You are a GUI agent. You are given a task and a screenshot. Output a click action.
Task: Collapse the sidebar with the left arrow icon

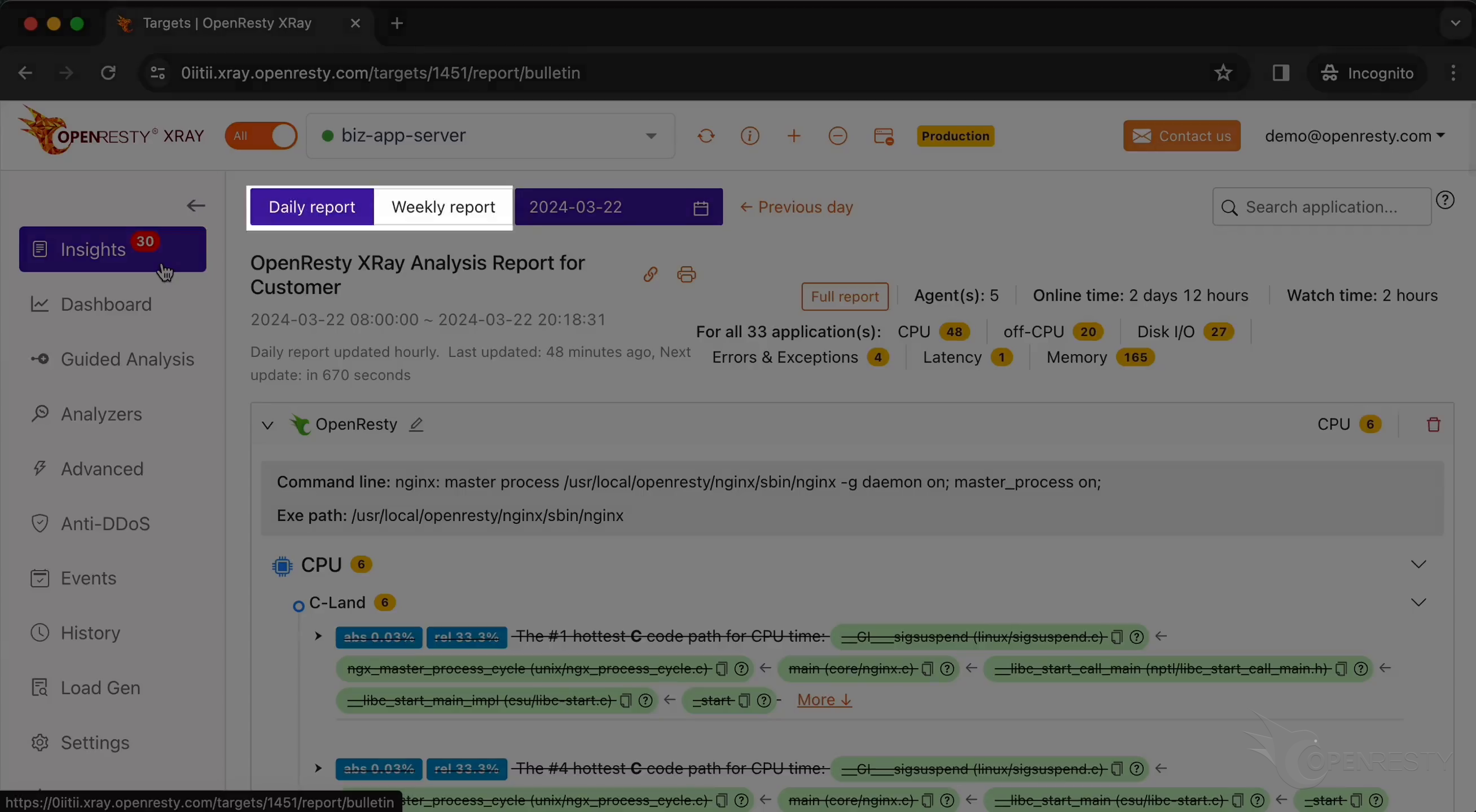[x=196, y=206]
